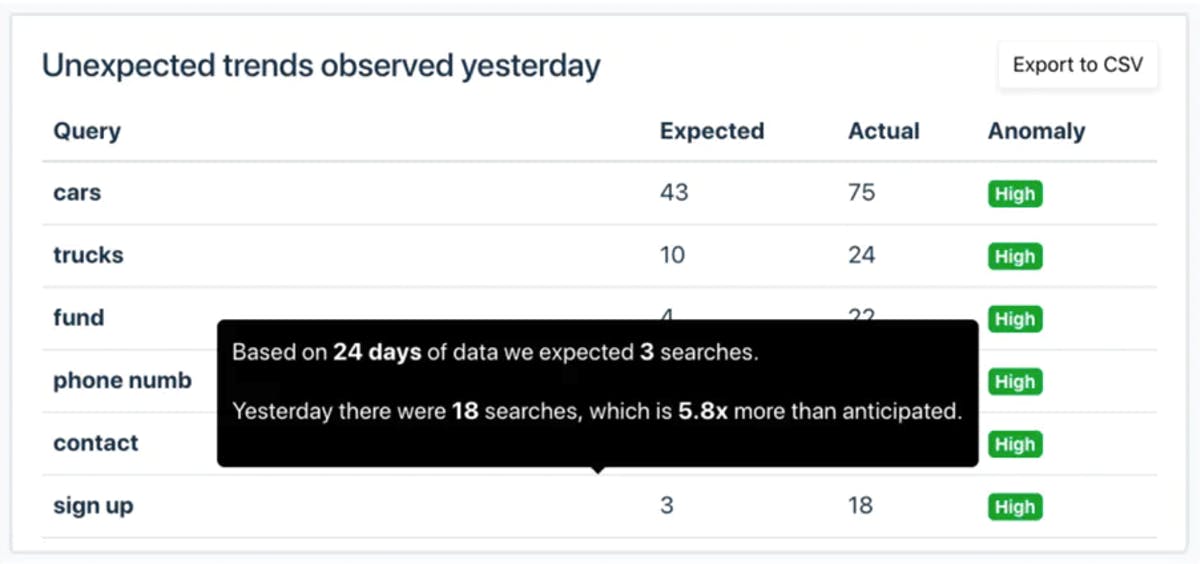Sort by the Actual column header
This screenshot has height=564, width=1200.
884,131
